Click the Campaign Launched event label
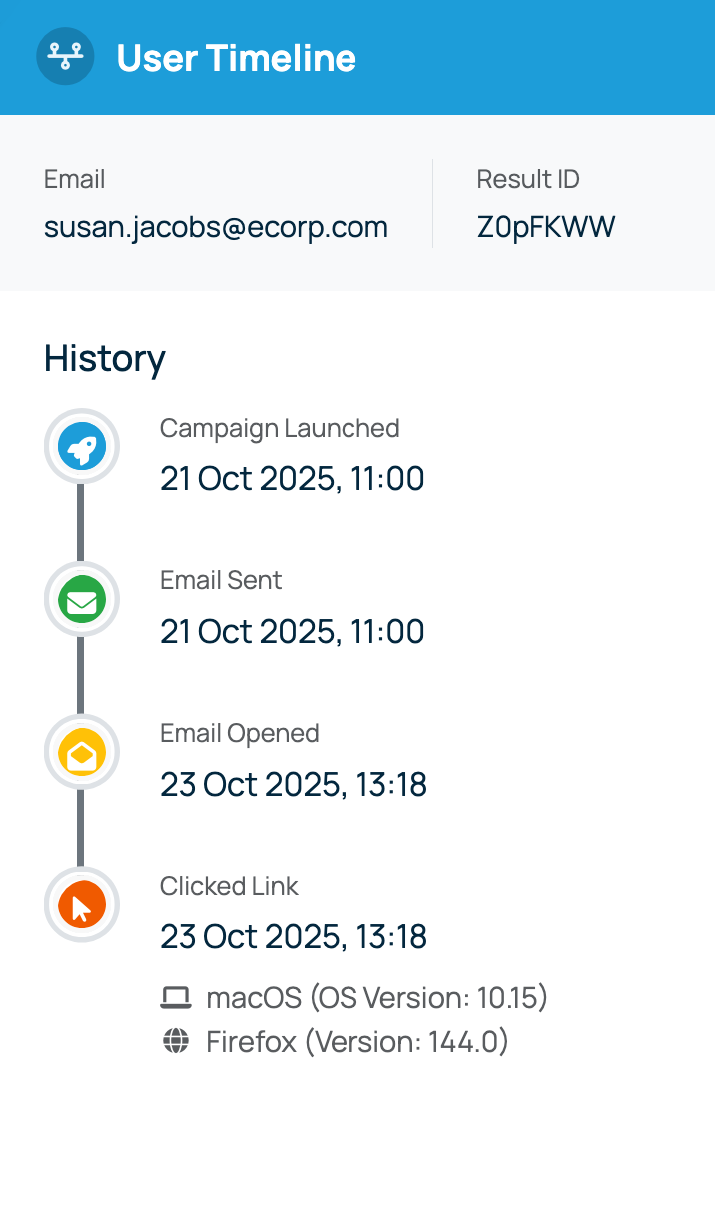This screenshot has width=715, height=1224. click(280, 428)
